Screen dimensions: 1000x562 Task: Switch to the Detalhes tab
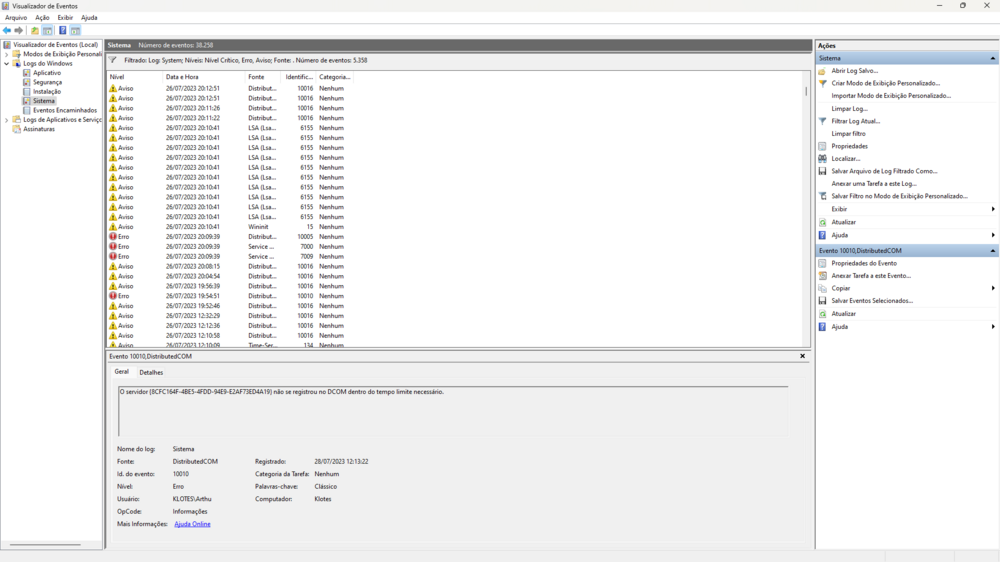[151, 372]
